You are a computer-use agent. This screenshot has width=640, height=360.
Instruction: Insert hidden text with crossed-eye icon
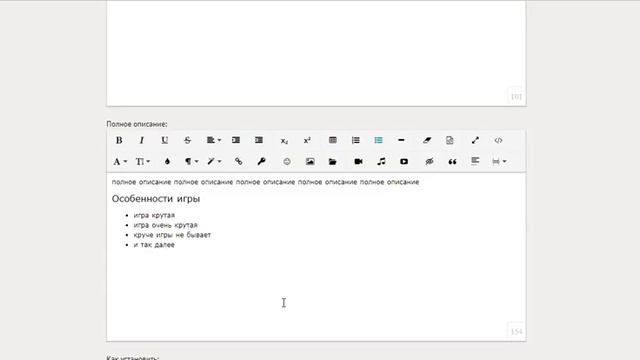(429, 162)
